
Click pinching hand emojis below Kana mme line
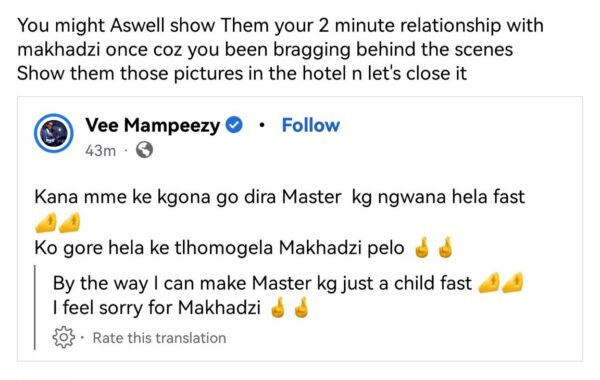point(57,223)
